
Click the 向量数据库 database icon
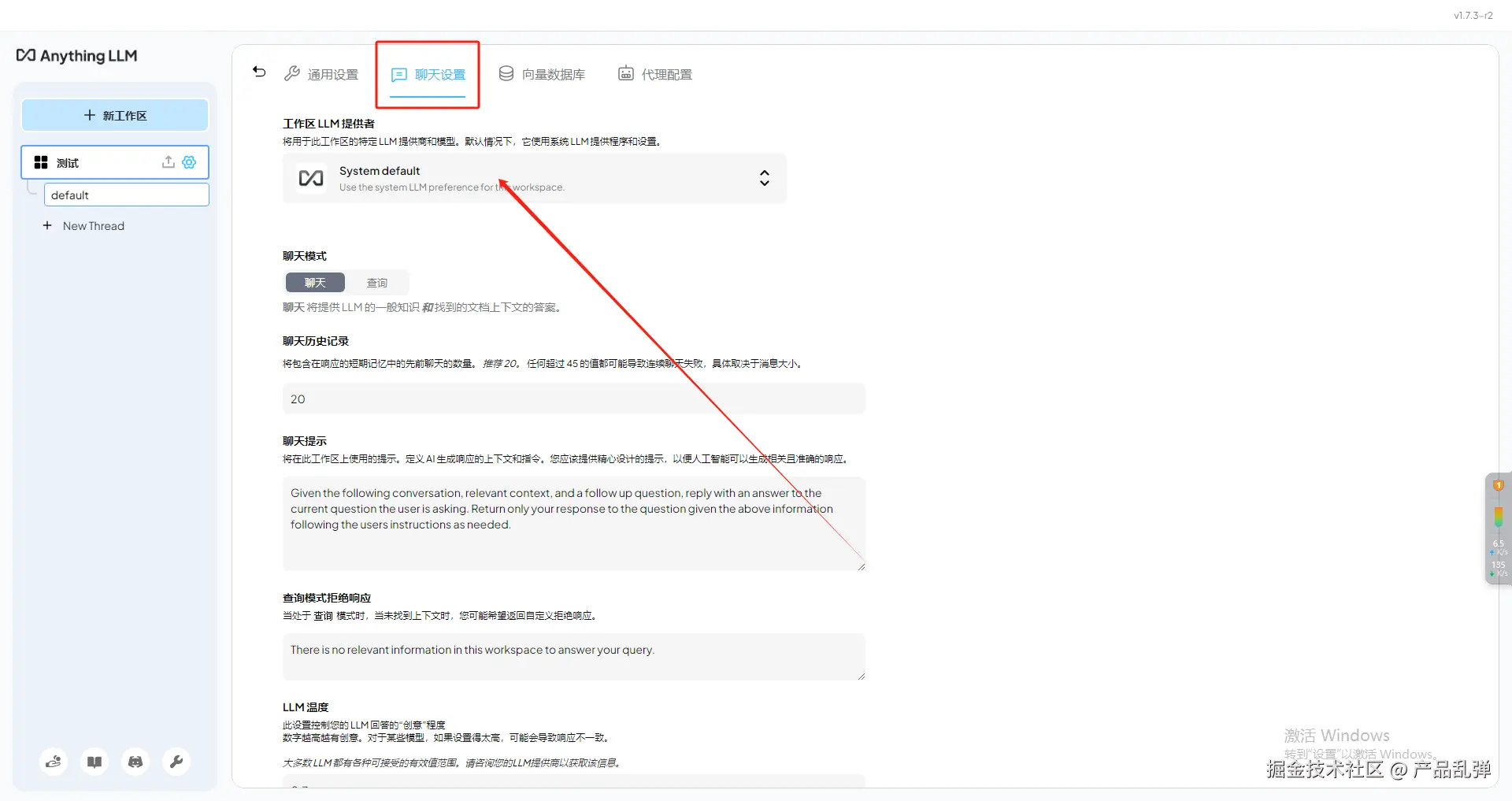(x=506, y=73)
